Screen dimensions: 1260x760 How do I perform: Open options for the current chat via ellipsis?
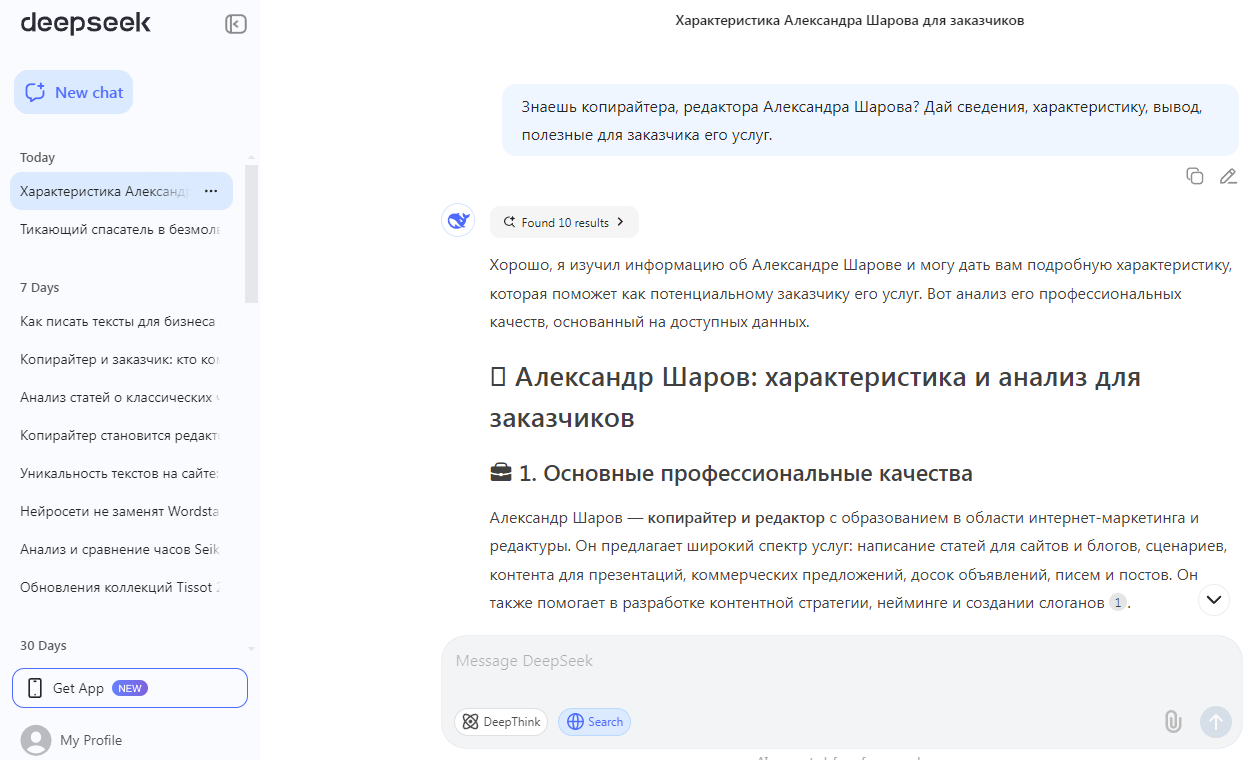click(x=210, y=190)
